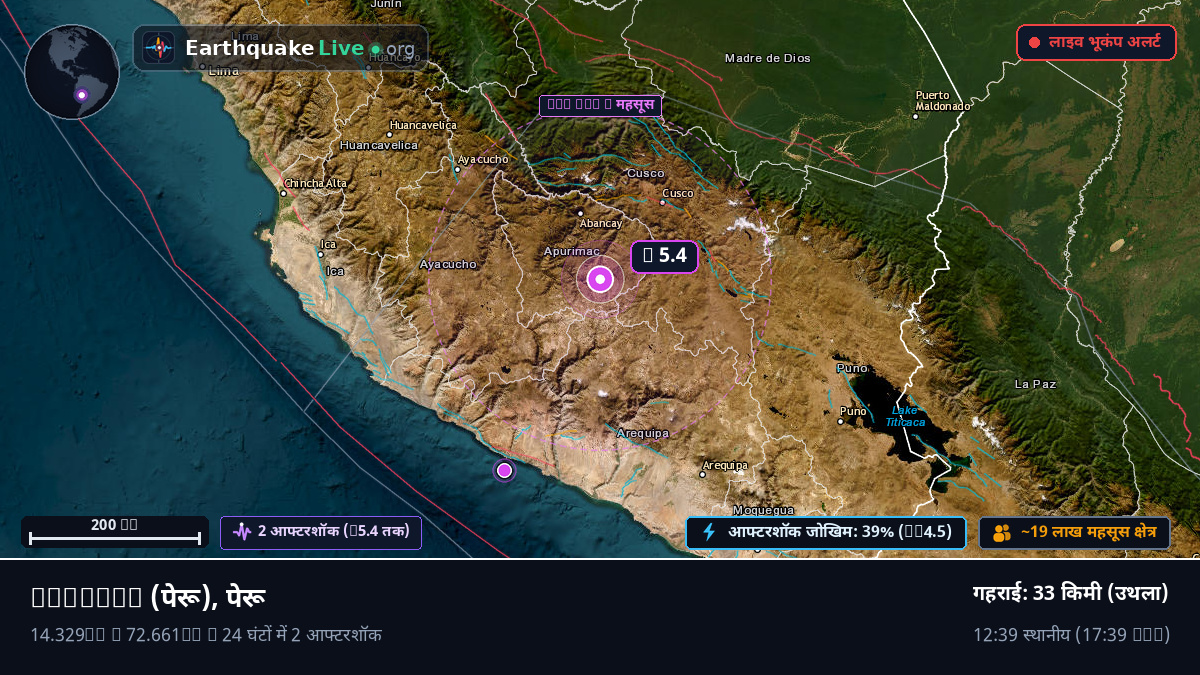Click the red dot in the live alert badge

pos(1035,43)
